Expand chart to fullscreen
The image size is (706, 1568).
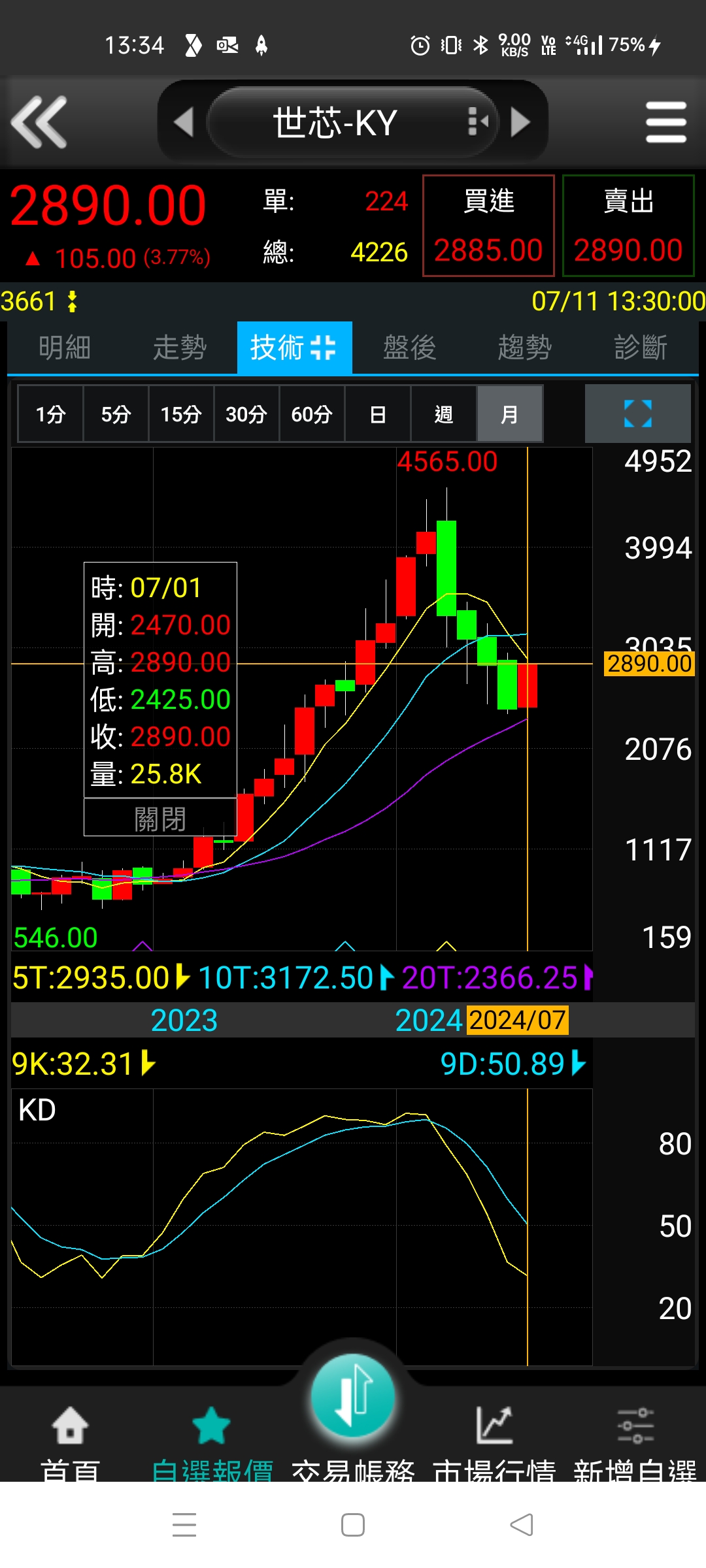[x=637, y=414]
